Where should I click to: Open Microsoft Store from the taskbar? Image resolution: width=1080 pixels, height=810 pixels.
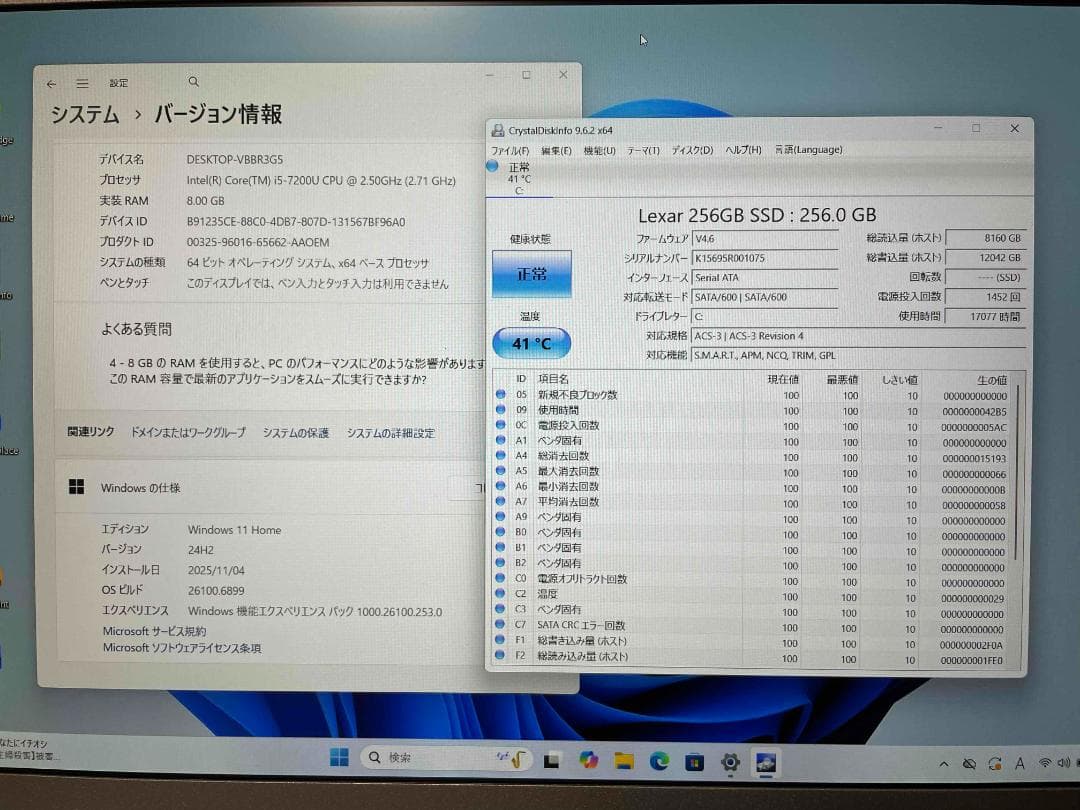click(x=694, y=761)
